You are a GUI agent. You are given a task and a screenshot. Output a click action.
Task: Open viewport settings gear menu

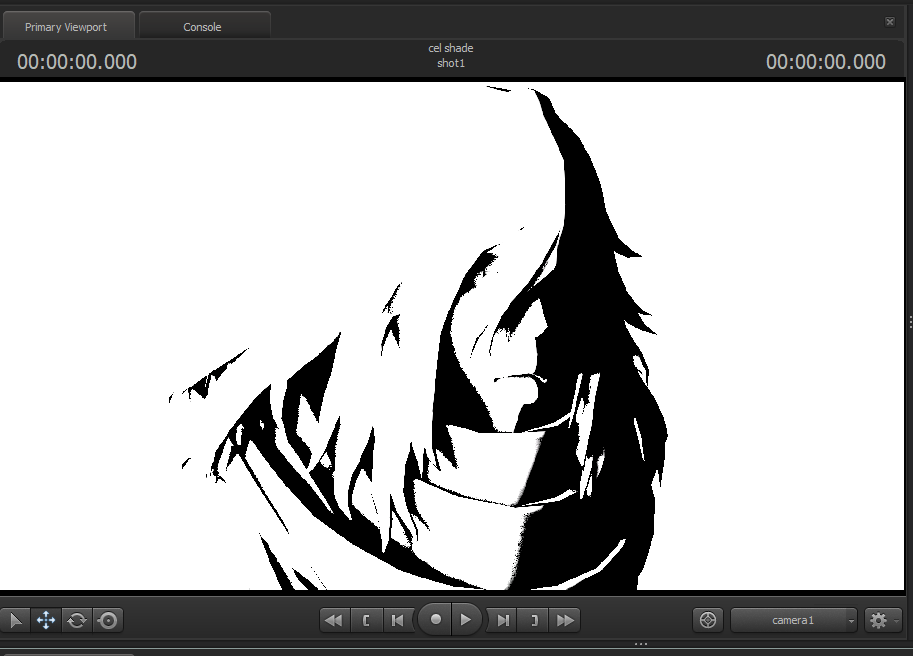tap(882, 620)
